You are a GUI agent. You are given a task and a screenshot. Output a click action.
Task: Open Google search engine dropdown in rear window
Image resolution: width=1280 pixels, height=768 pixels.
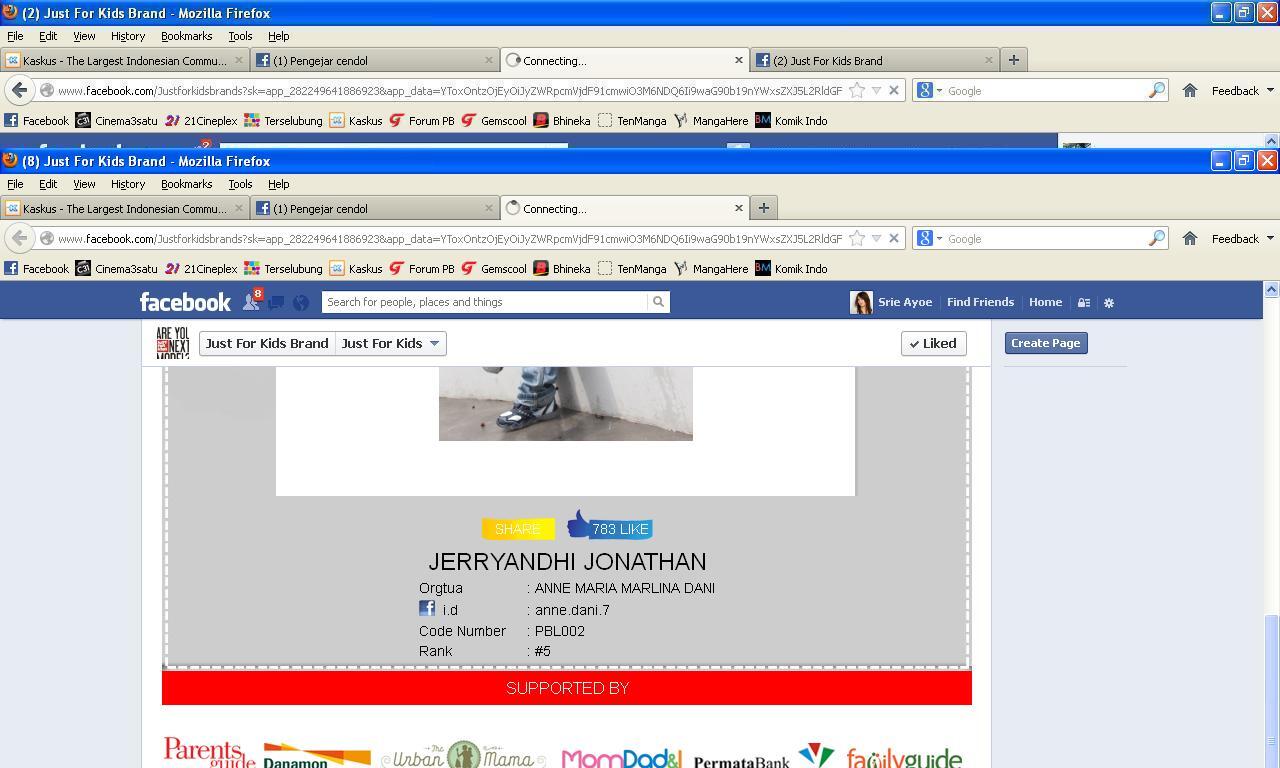tap(929, 90)
